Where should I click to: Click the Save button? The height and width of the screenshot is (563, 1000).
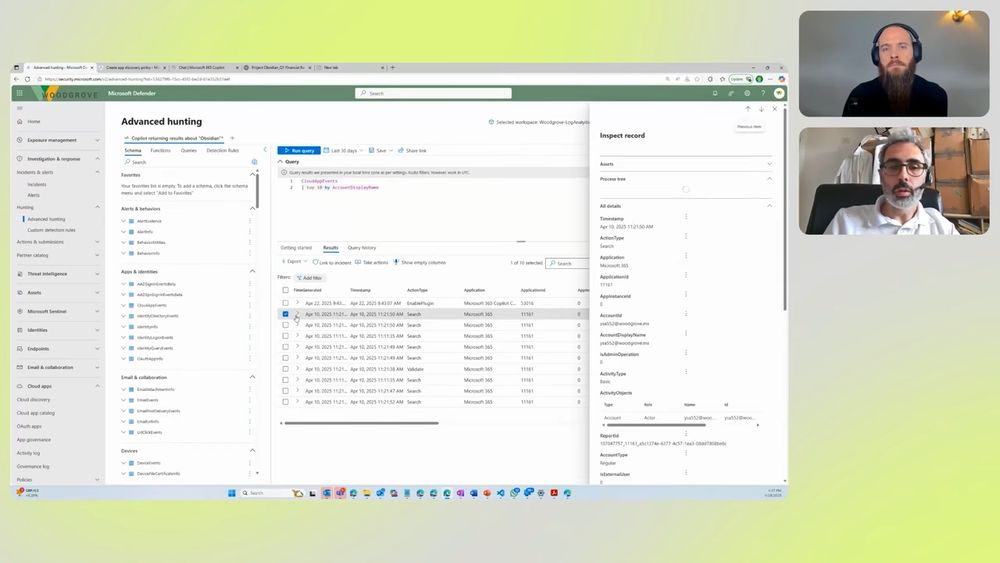381,150
